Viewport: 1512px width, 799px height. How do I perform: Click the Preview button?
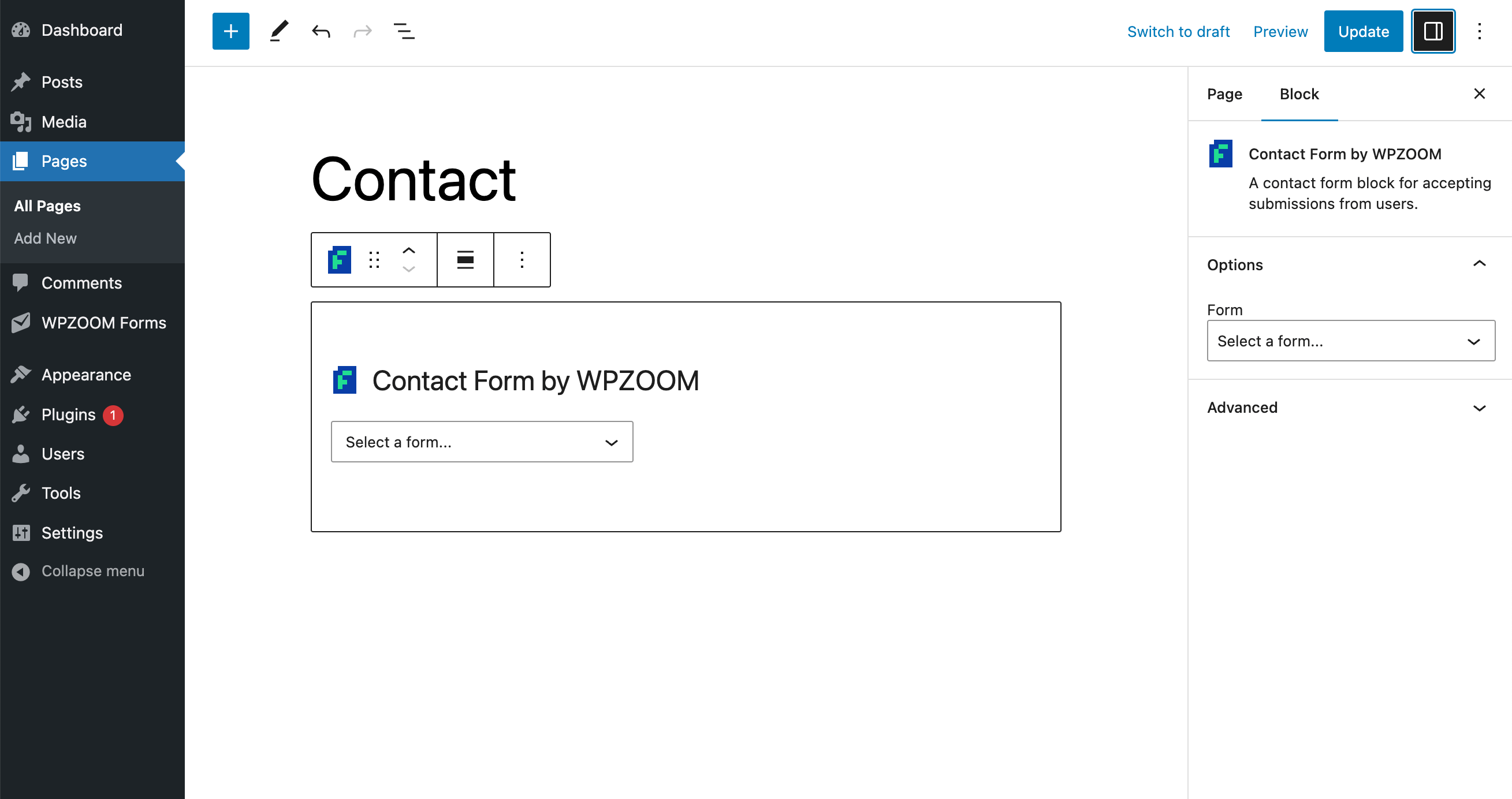1281,31
